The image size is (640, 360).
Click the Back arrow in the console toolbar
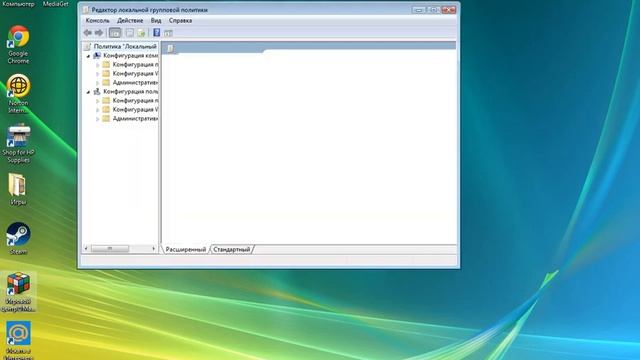click(87, 33)
